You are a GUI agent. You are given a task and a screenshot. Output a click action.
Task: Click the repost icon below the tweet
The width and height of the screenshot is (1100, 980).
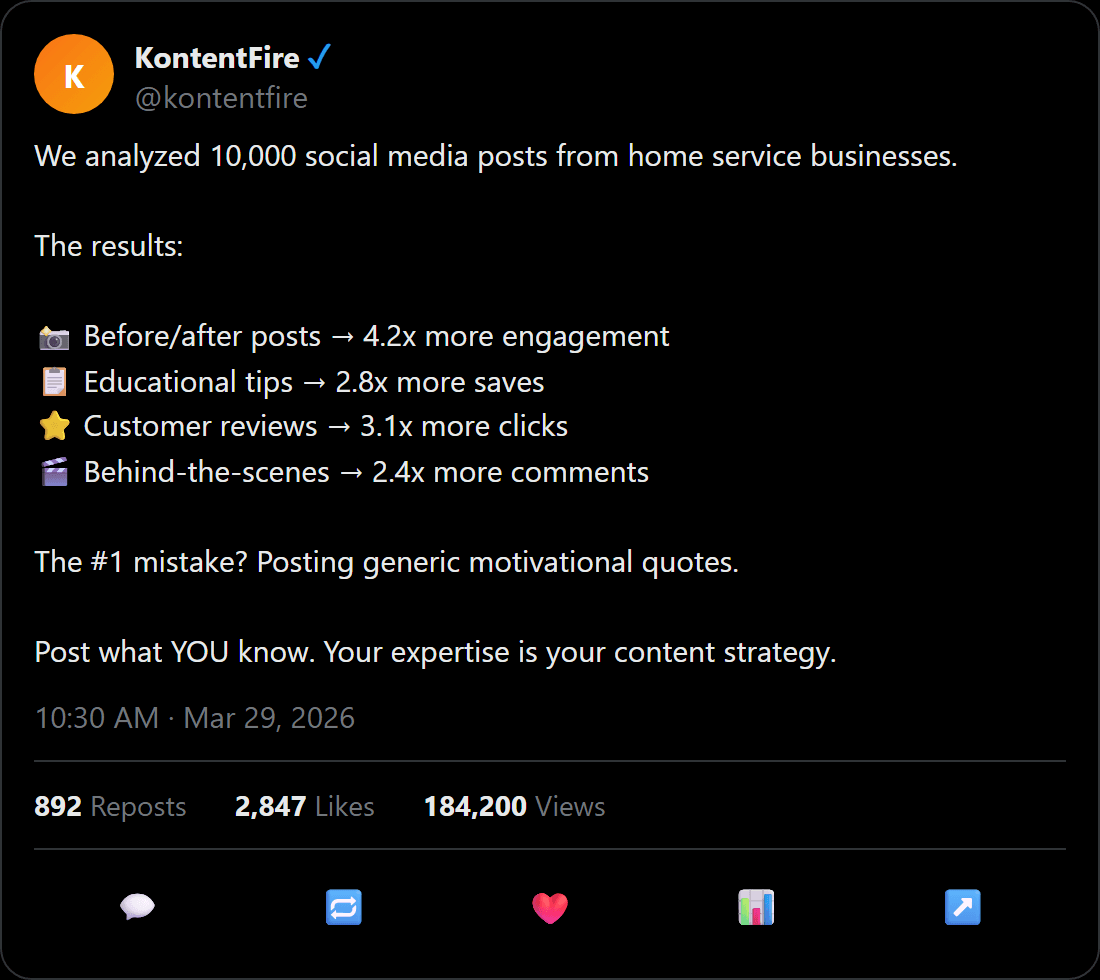[x=344, y=907]
